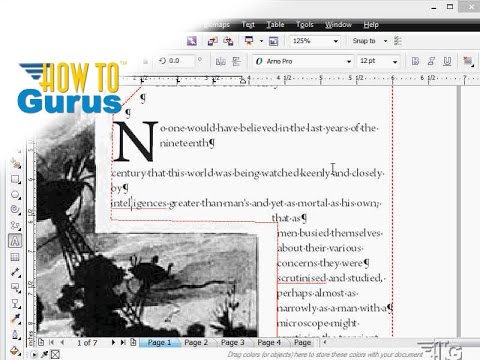Click the Mirror horizontally icon
Screen dimensions: 480x360
[x=221, y=61]
